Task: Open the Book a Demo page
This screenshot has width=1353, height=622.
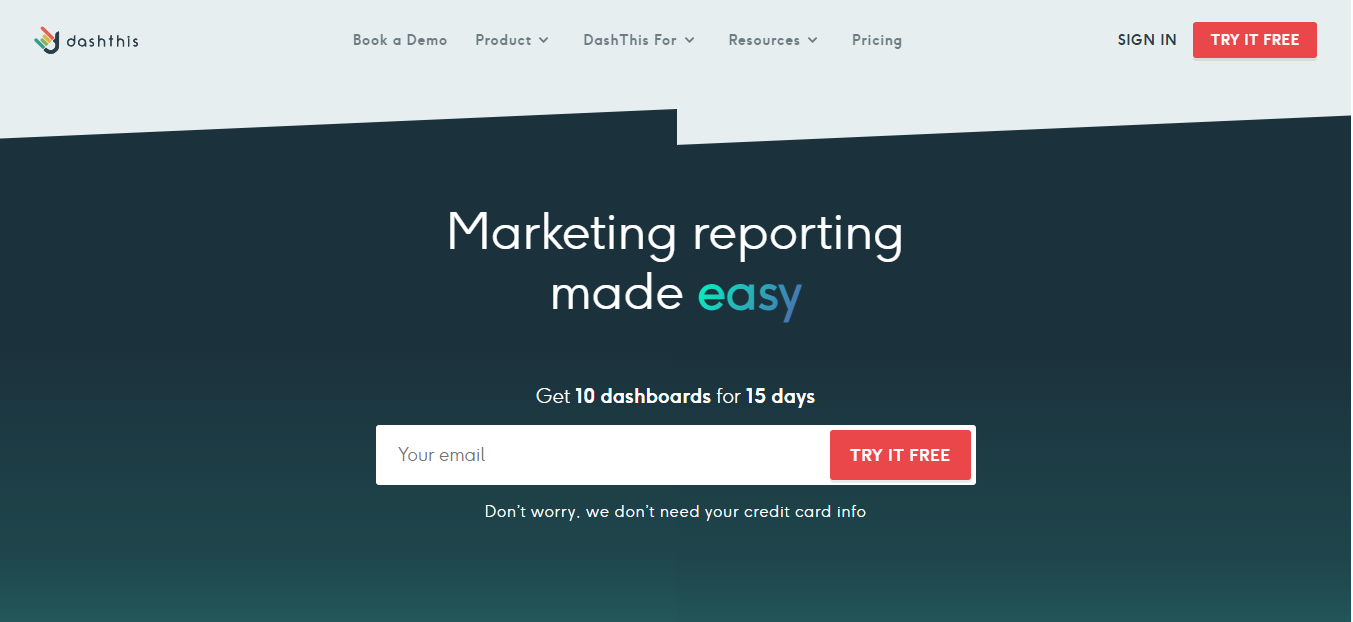Action: (400, 40)
